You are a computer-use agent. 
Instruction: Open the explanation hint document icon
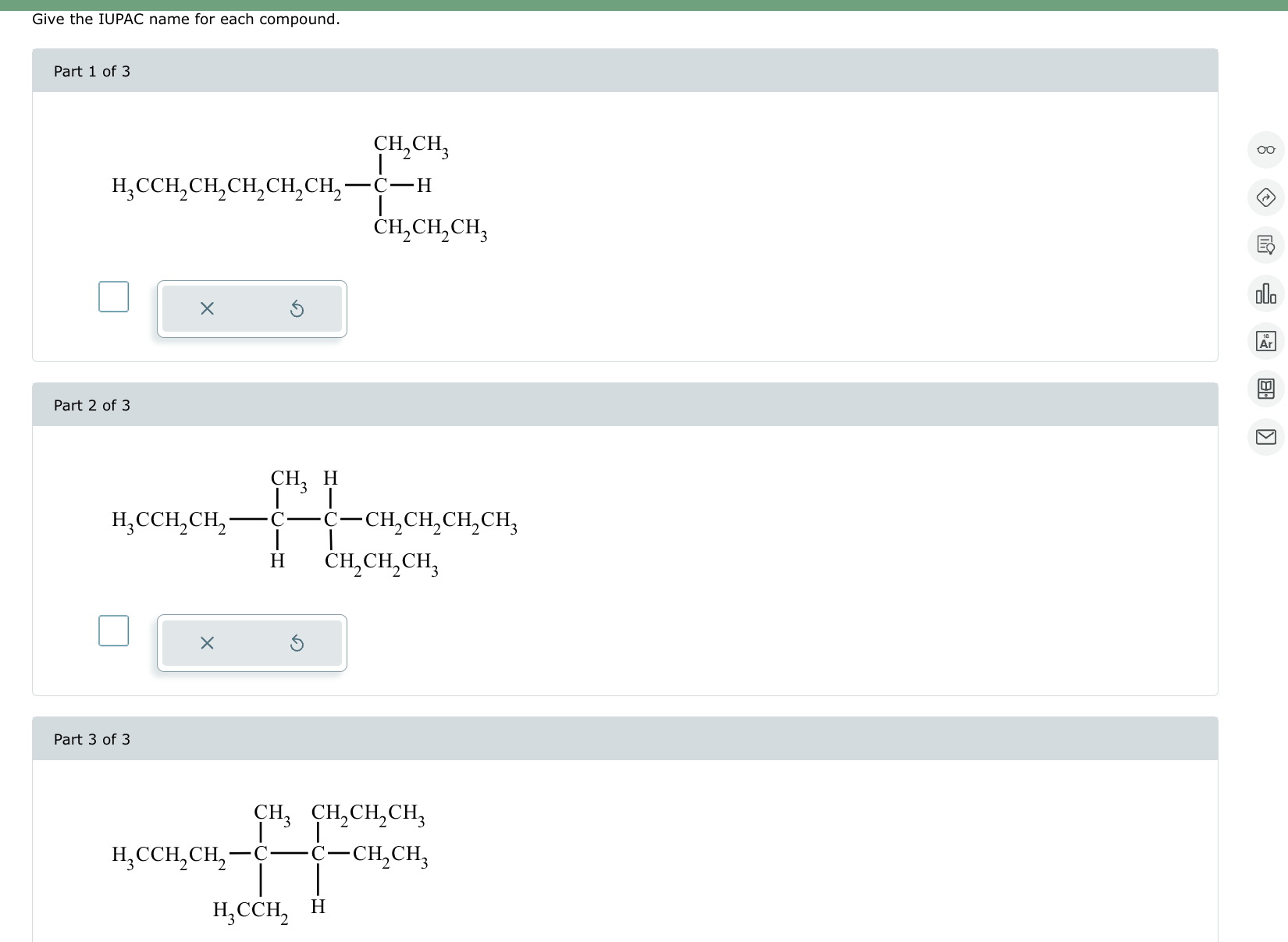coord(1266,247)
